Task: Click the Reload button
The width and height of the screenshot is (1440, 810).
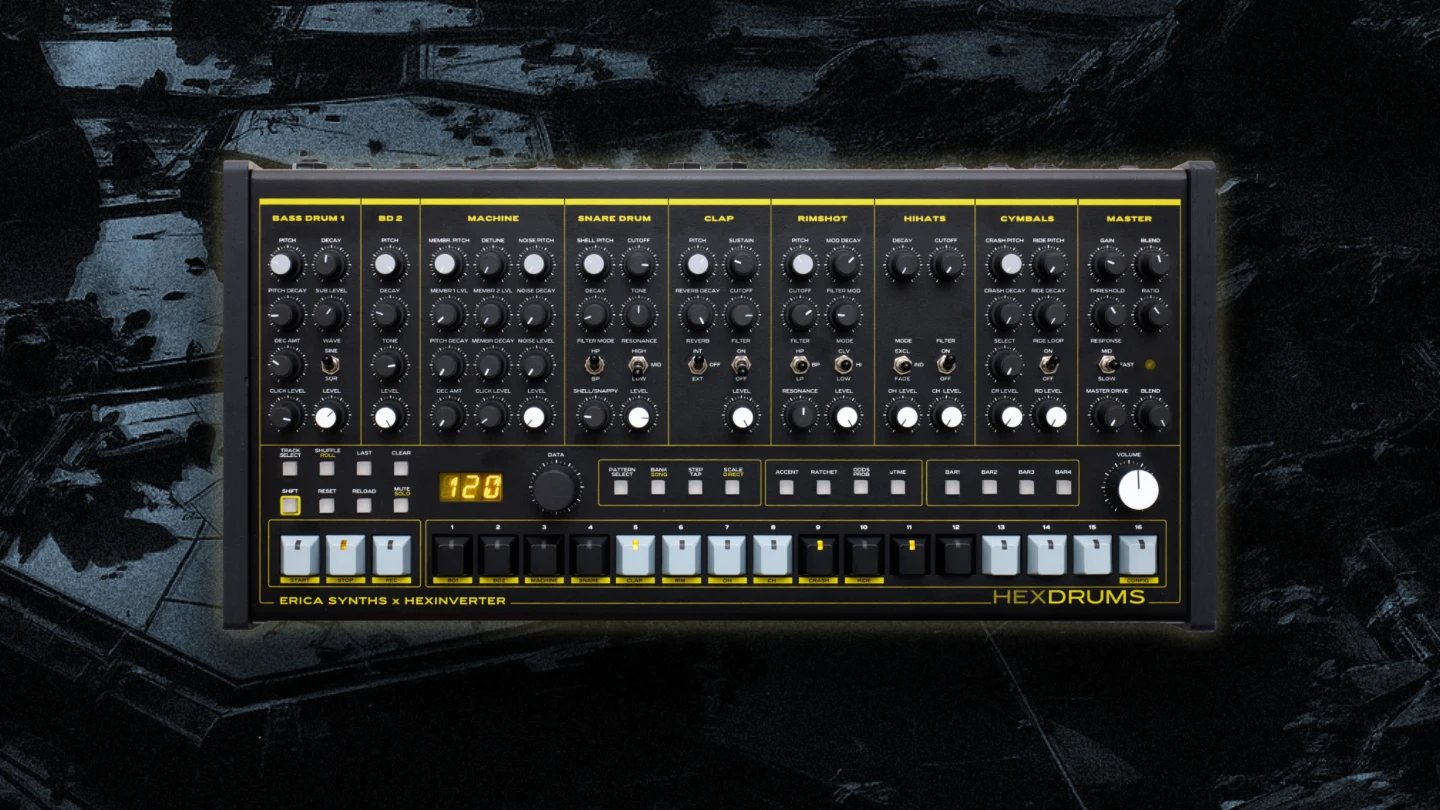Action: click(x=364, y=505)
